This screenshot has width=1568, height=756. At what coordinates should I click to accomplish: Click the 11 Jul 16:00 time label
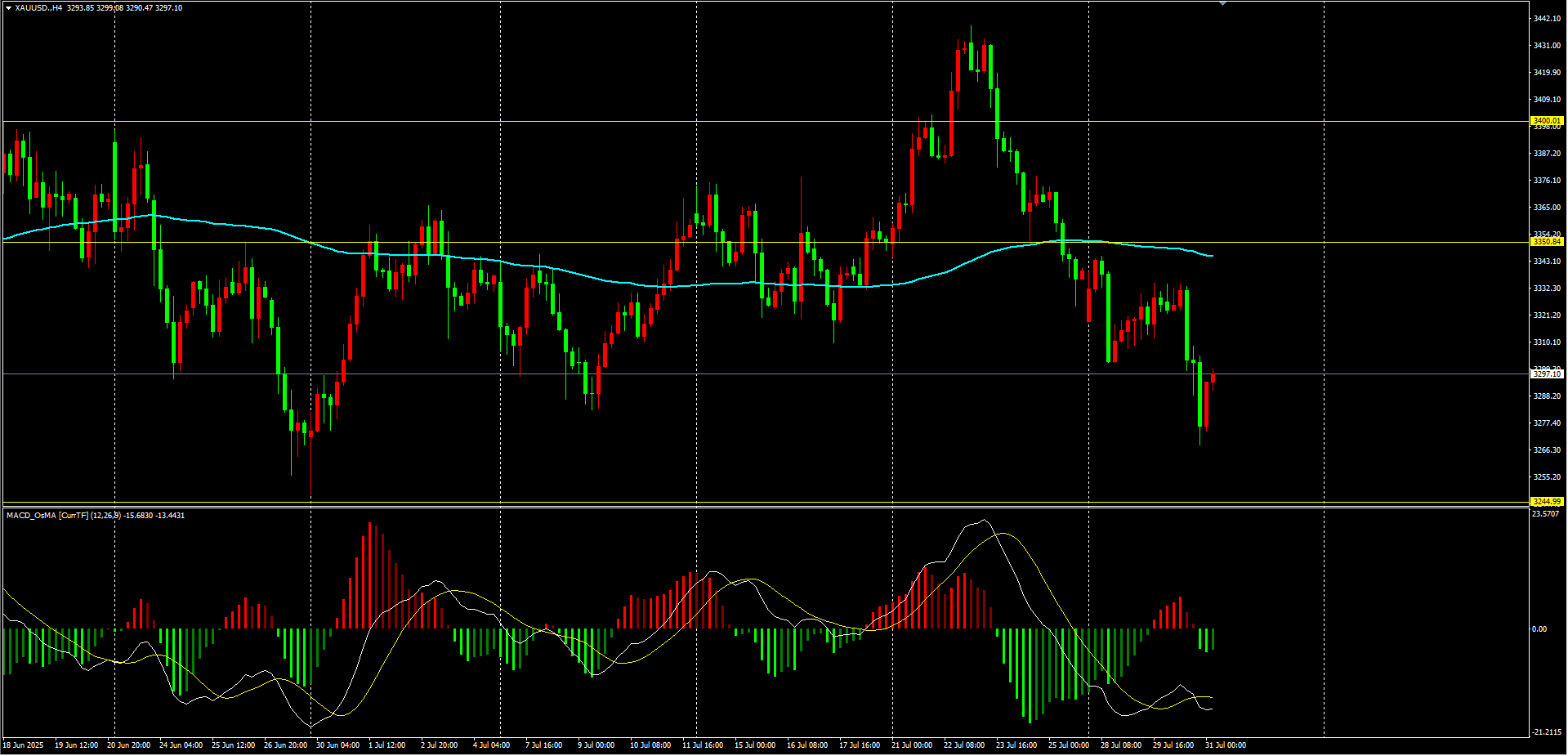click(x=702, y=745)
